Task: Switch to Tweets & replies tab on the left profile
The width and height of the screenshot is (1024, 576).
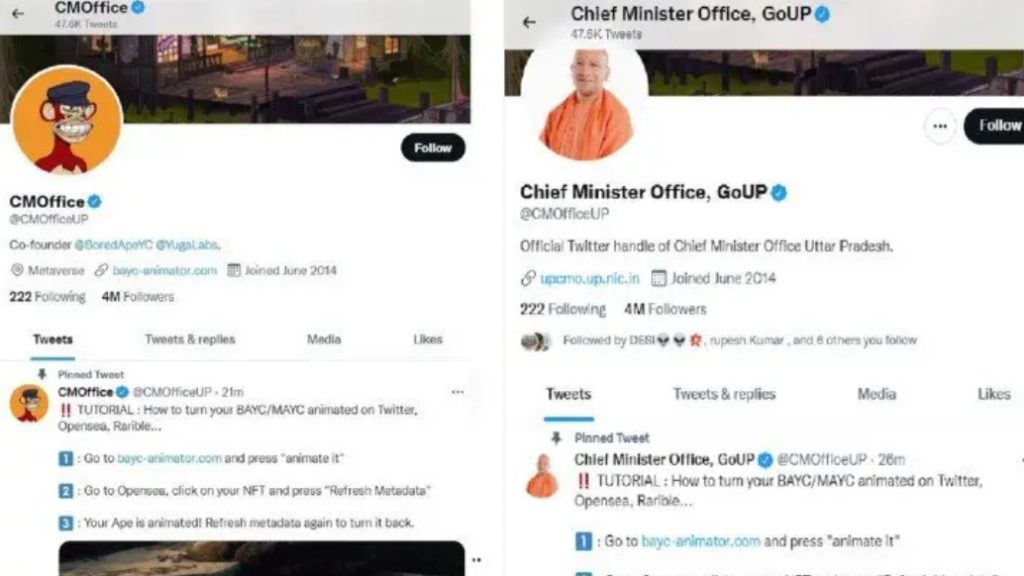Action: [190, 339]
